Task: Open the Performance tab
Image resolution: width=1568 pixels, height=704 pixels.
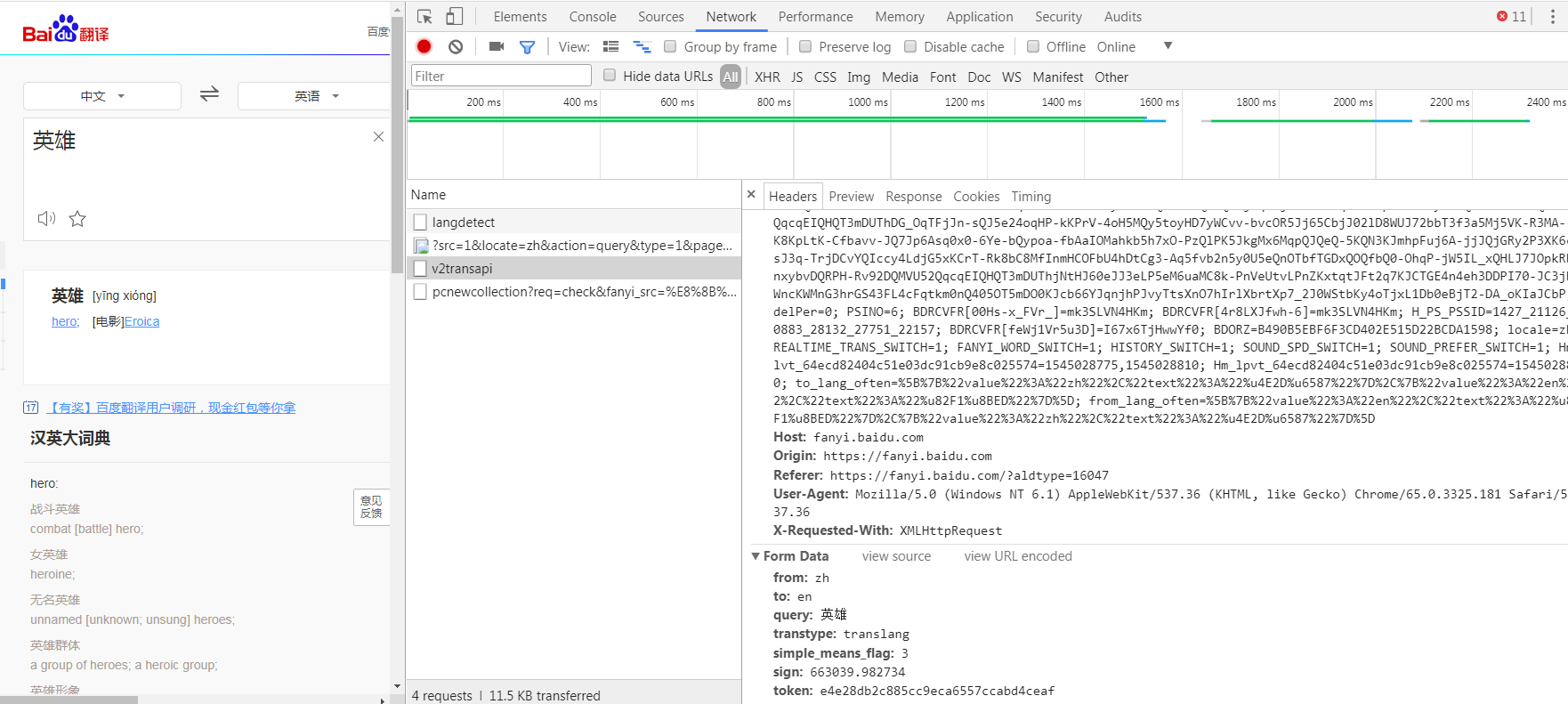Action: click(x=816, y=16)
